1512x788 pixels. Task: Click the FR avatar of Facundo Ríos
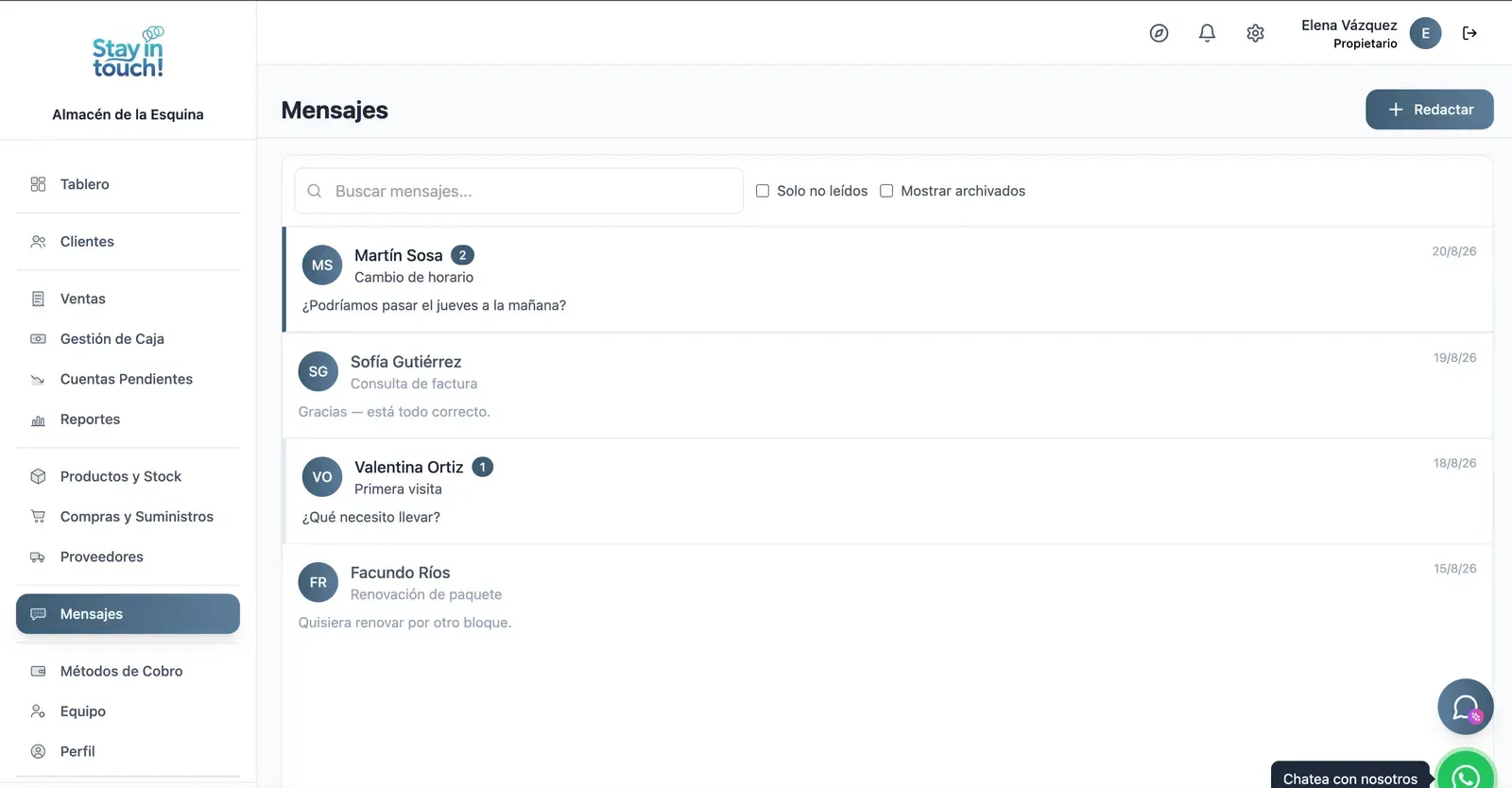click(318, 583)
